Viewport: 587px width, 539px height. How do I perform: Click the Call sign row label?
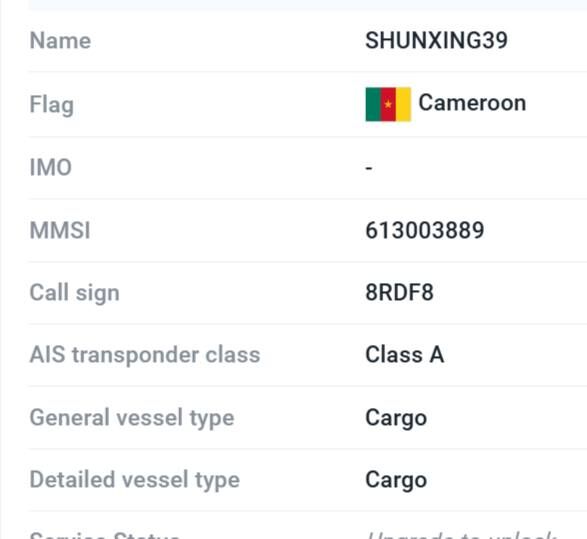pyautogui.click(x=74, y=293)
